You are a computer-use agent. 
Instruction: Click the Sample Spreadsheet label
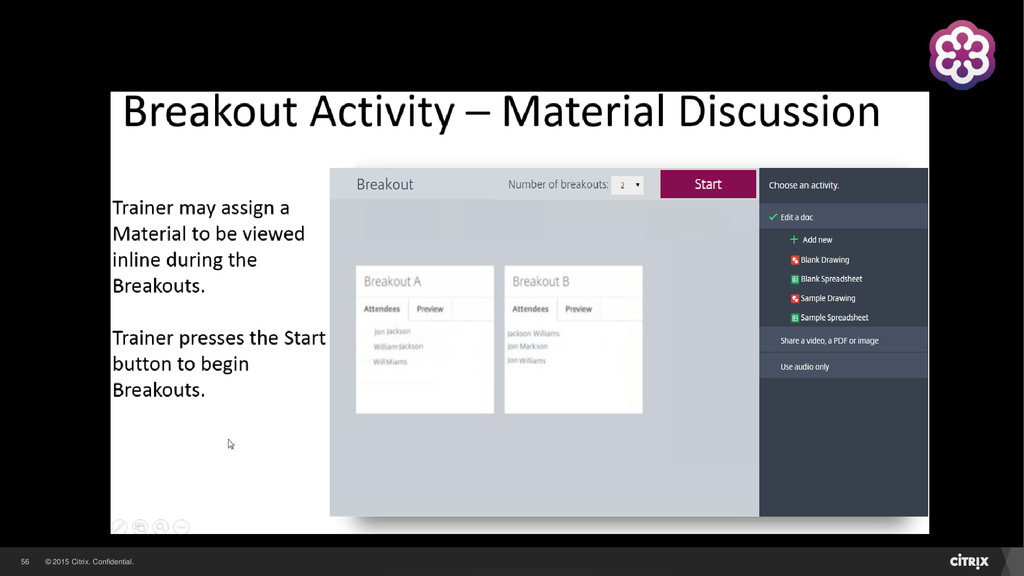click(x=835, y=318)
